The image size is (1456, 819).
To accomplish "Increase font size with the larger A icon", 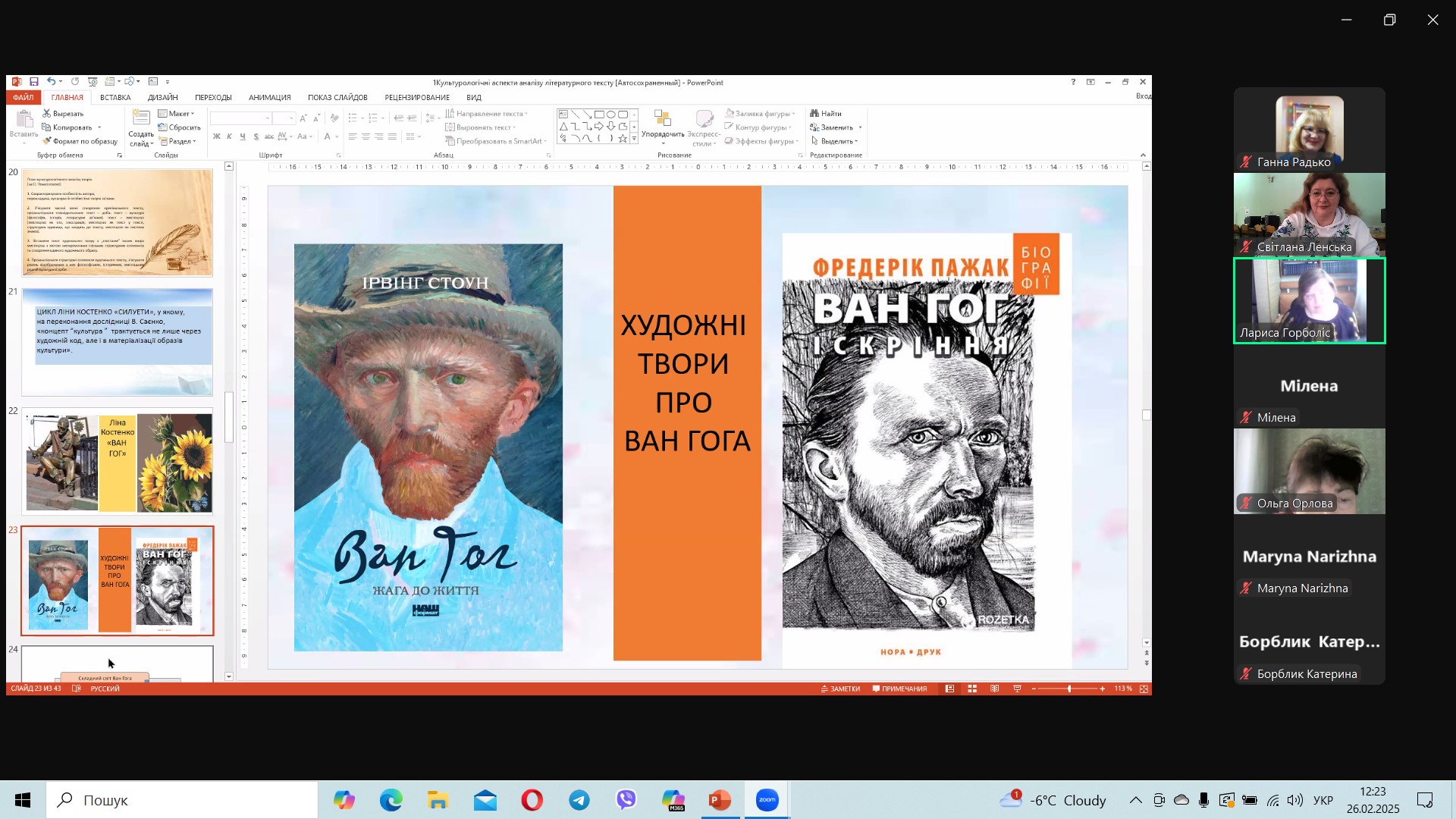I will (303, 118).
